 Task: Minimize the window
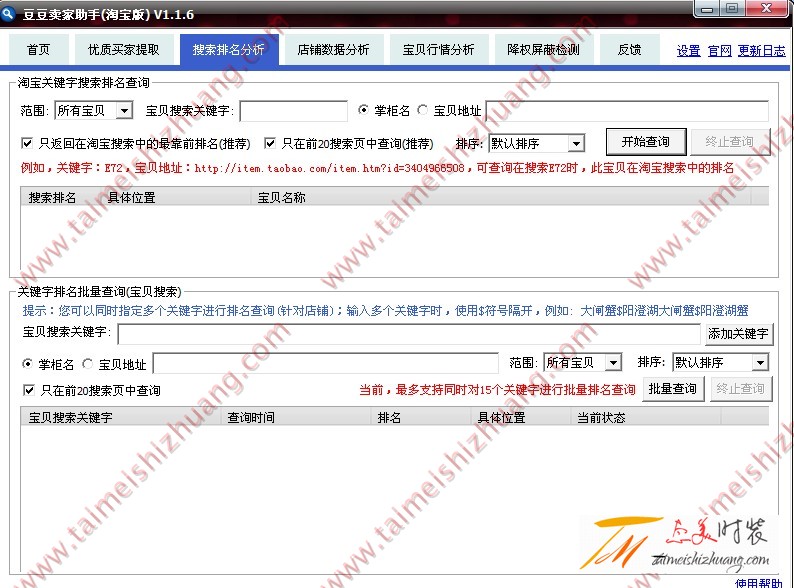pyautogui.click(x=707, y=9)
